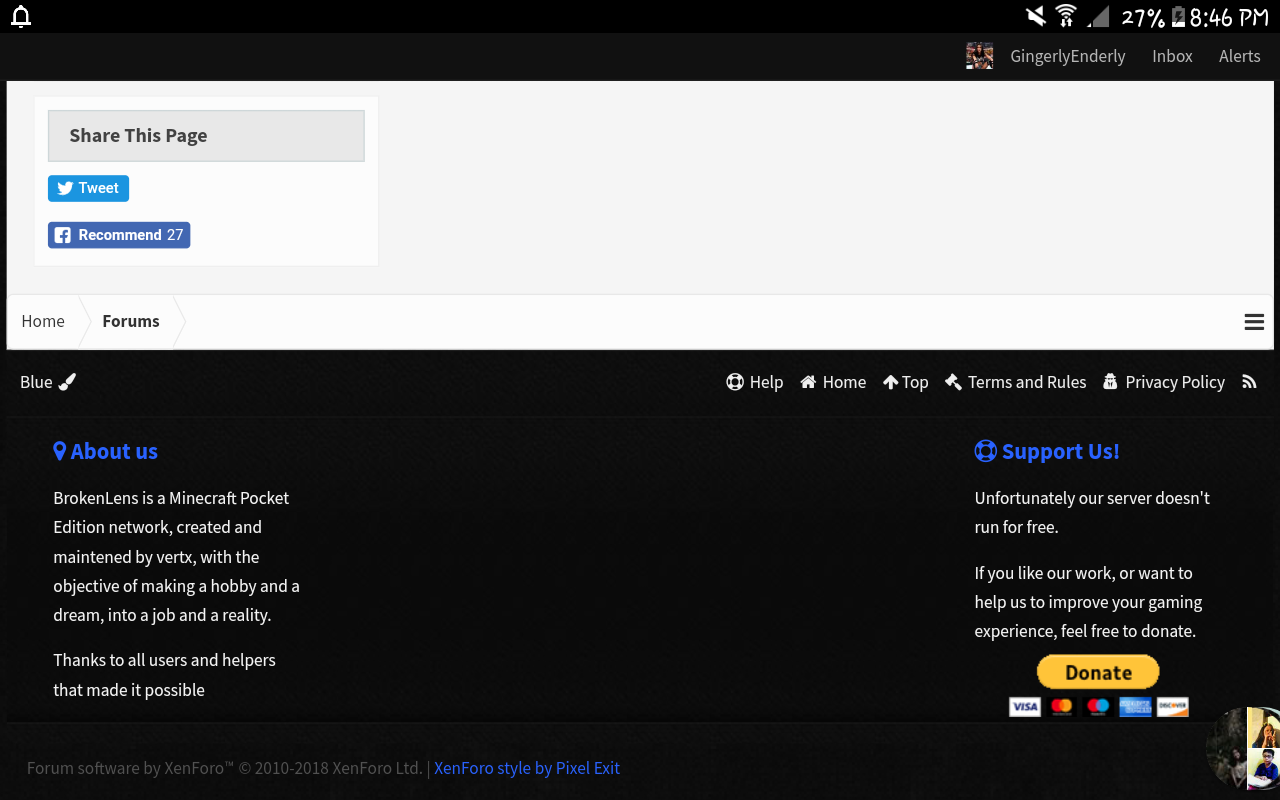Open the hamburger menu in breadcrumb bar
The height and width of the screenshot is (800, 1280).
[1254, 322]
